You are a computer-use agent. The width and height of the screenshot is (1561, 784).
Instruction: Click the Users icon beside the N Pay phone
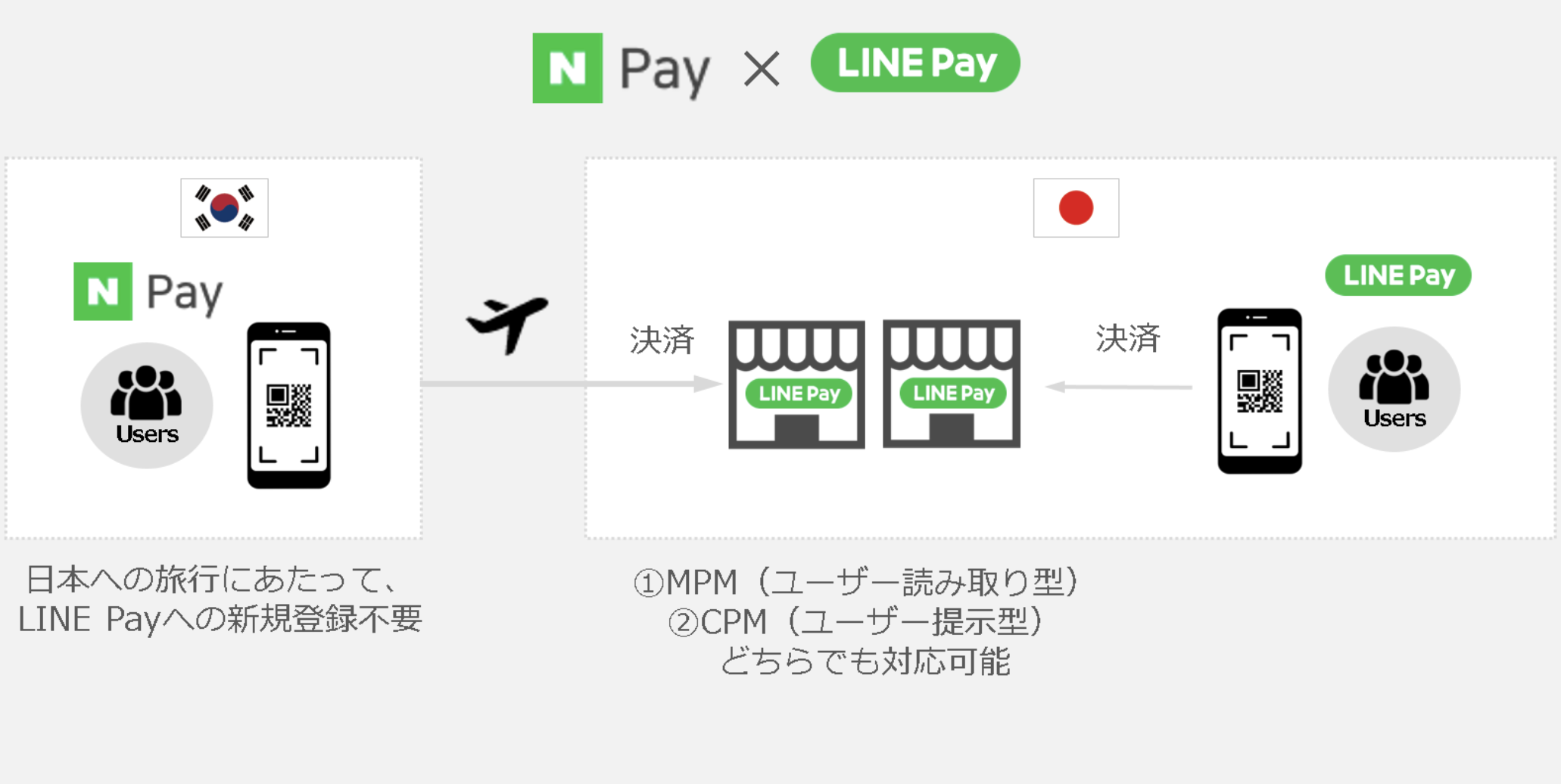tap(147, 406)
